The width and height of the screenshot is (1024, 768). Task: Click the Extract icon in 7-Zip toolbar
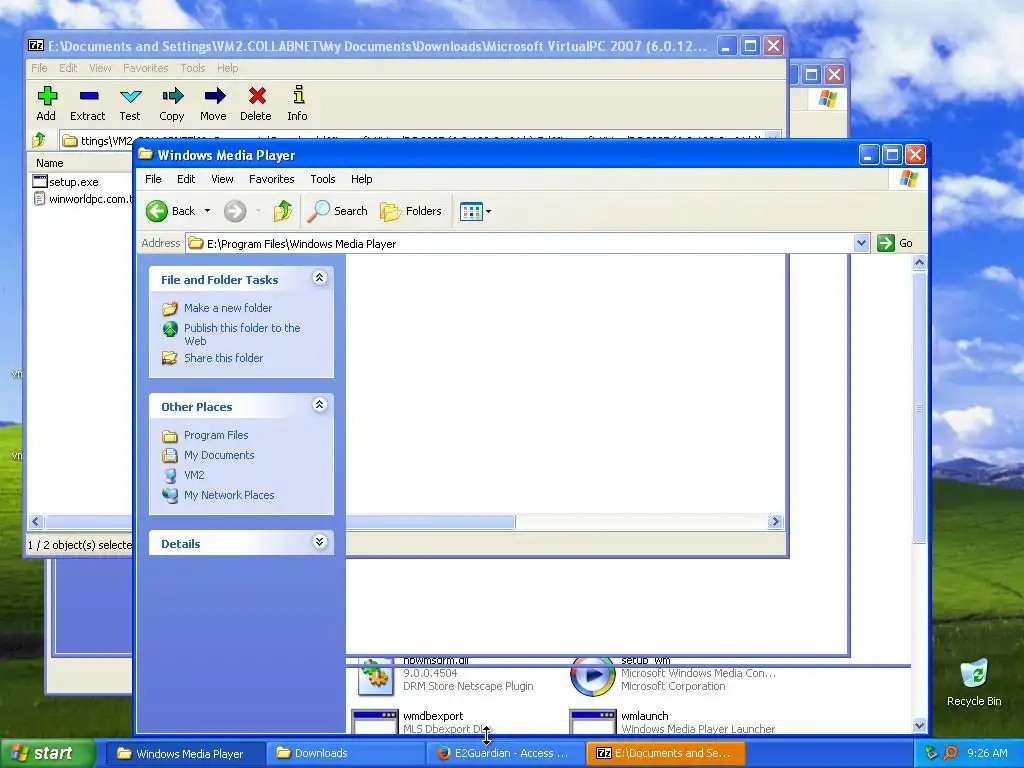88,96
